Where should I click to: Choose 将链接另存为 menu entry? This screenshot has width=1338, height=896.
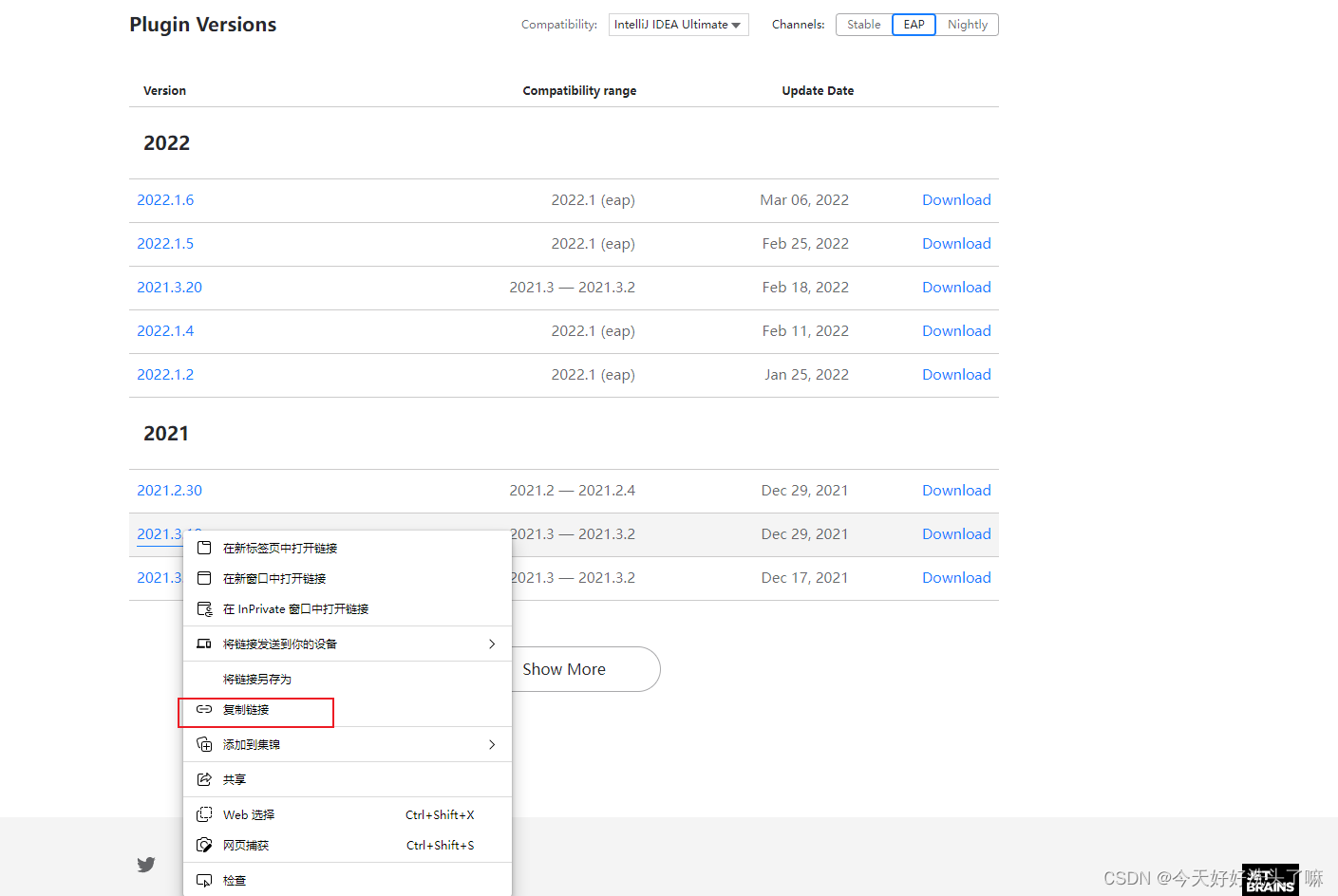click(348, 679)
